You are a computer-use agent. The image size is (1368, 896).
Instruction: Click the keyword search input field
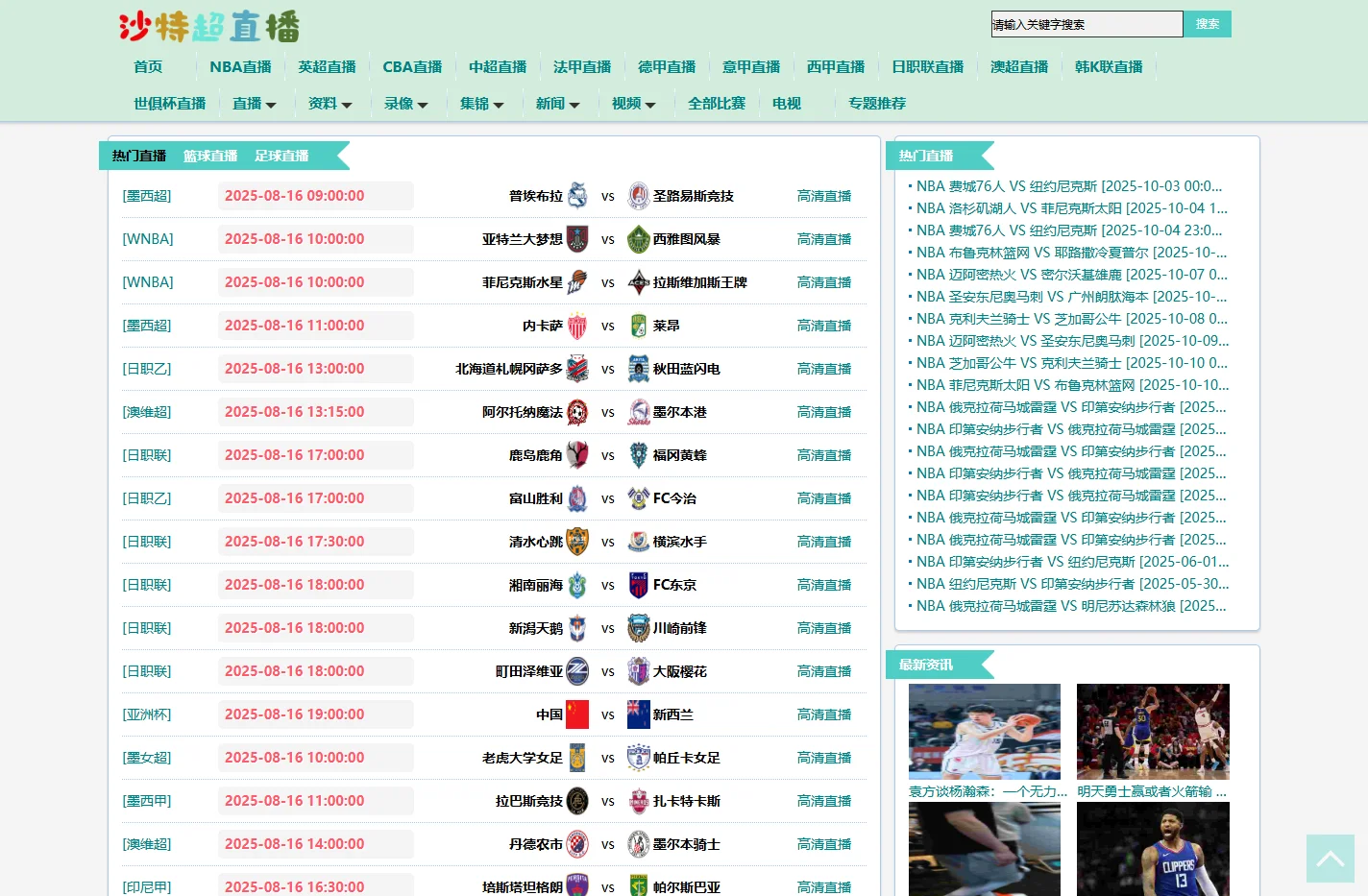point(1087,24)
